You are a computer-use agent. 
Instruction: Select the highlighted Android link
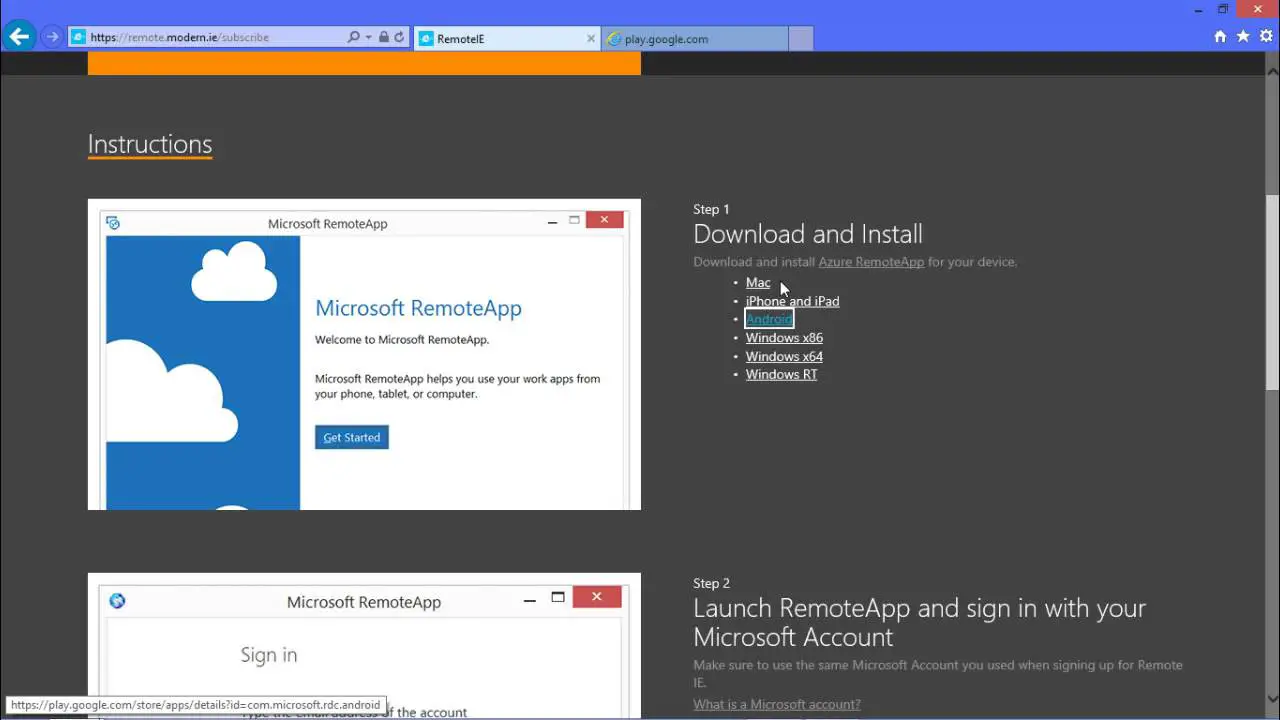(x=768, y=319)
